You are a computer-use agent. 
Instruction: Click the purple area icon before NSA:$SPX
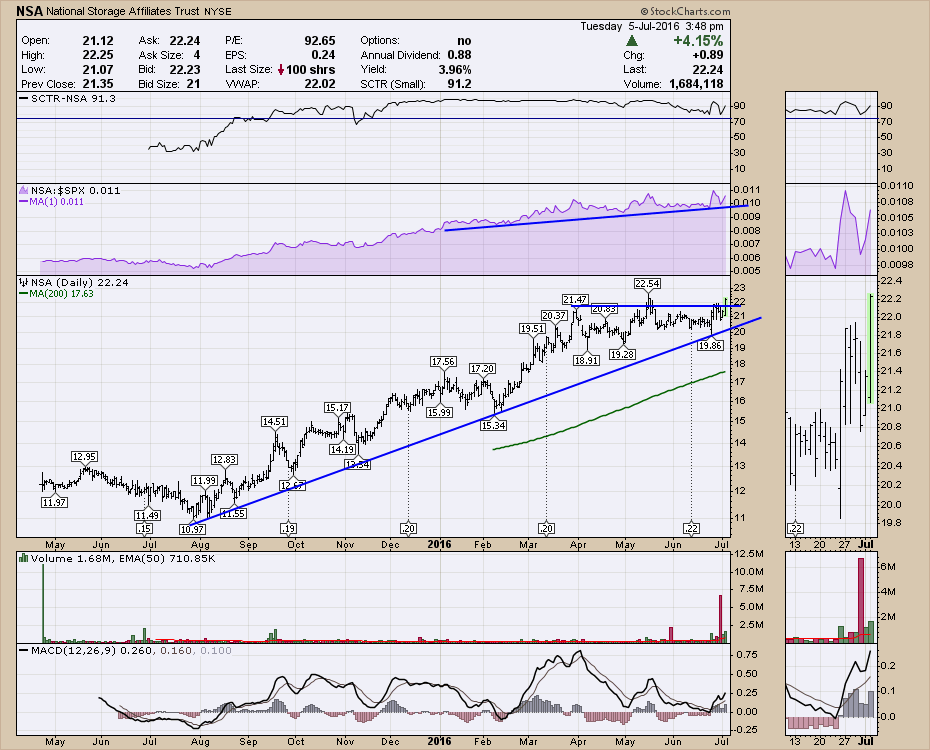coord(24,190)
